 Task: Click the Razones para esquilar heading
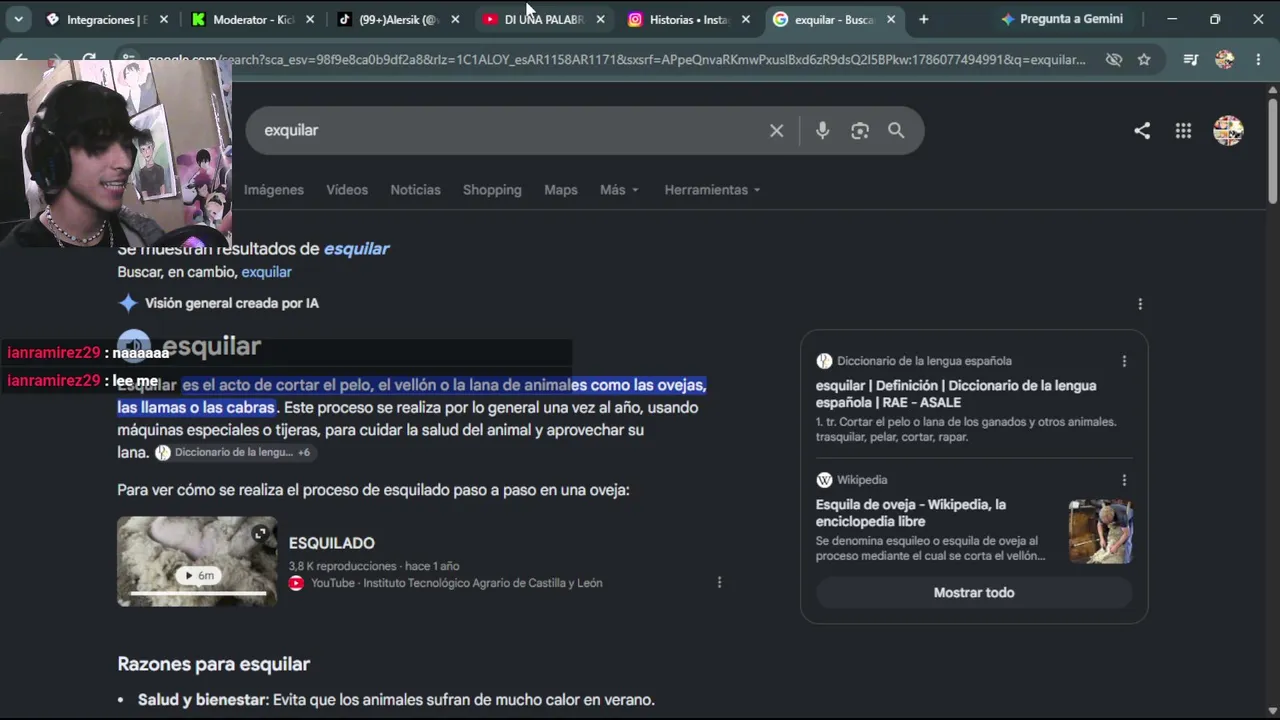point(214,664)
